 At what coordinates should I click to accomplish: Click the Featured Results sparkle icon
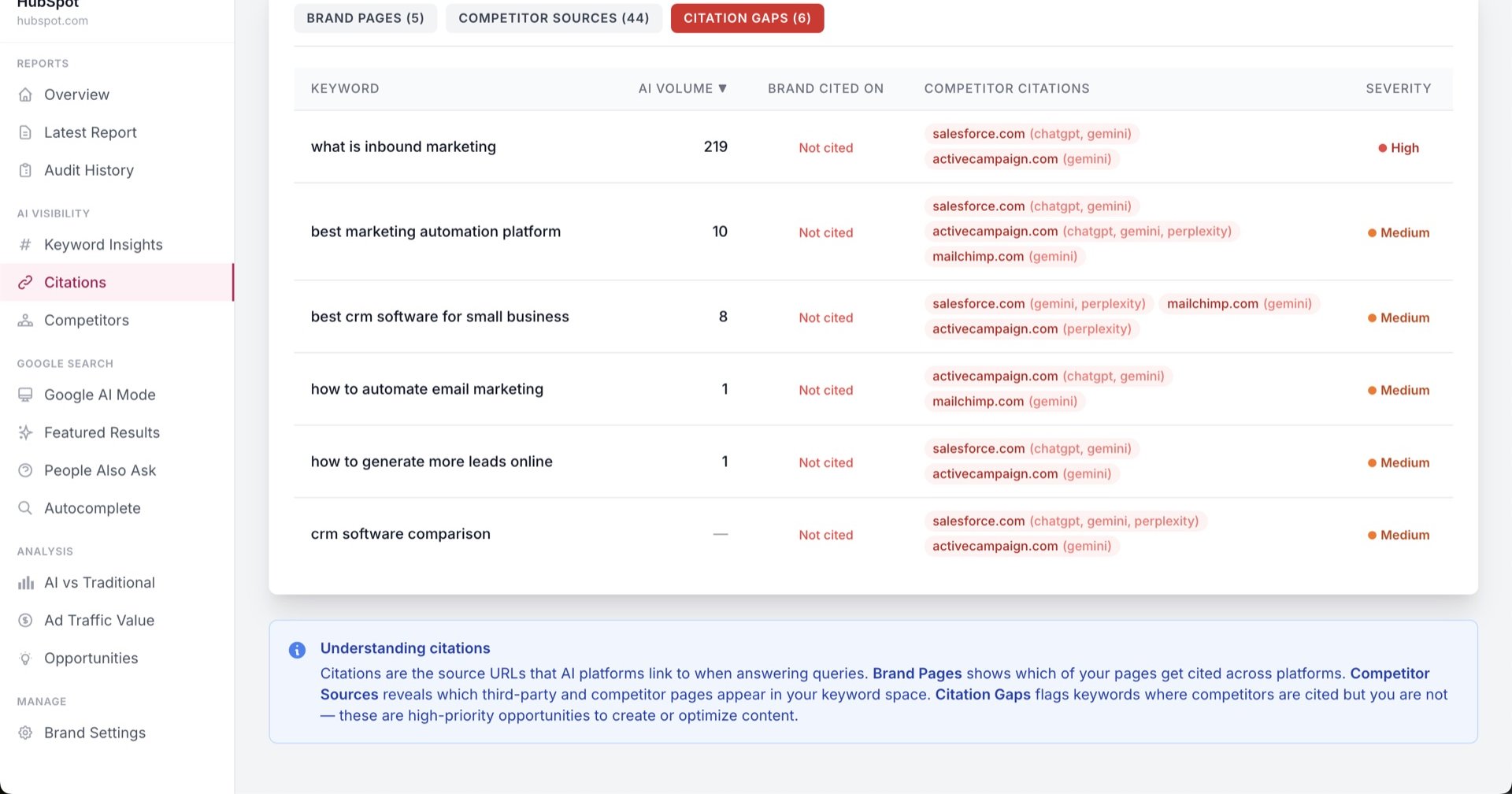25,432
